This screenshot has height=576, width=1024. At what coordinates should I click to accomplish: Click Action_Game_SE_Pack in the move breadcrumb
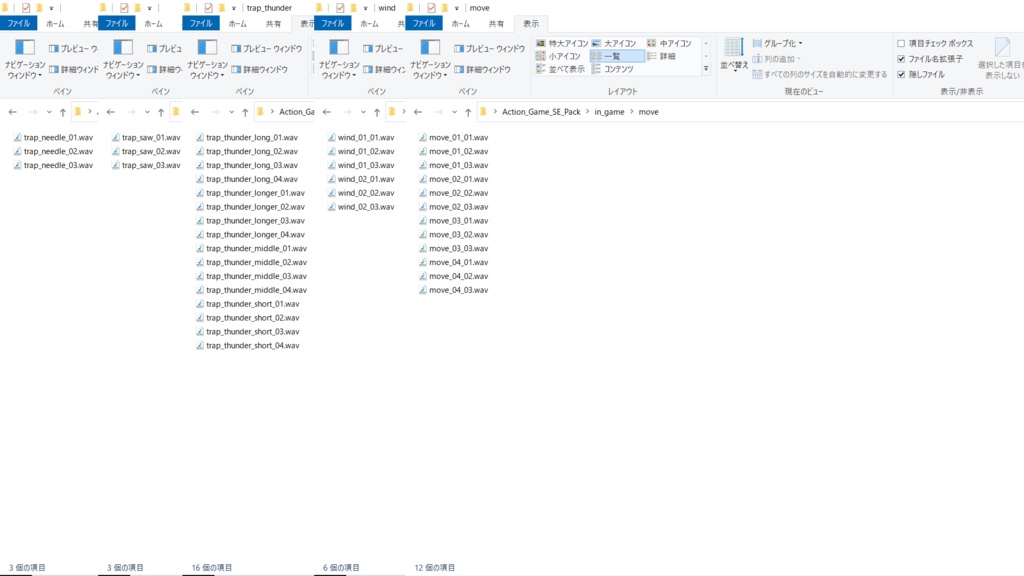(541, 112)
